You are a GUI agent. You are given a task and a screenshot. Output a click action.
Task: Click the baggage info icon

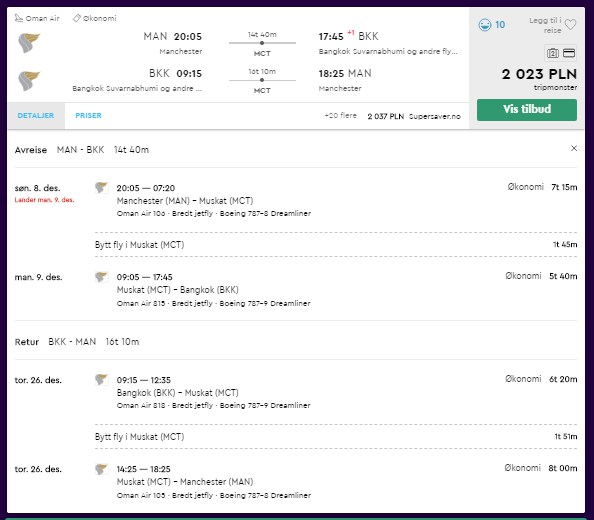click(553, 53)
